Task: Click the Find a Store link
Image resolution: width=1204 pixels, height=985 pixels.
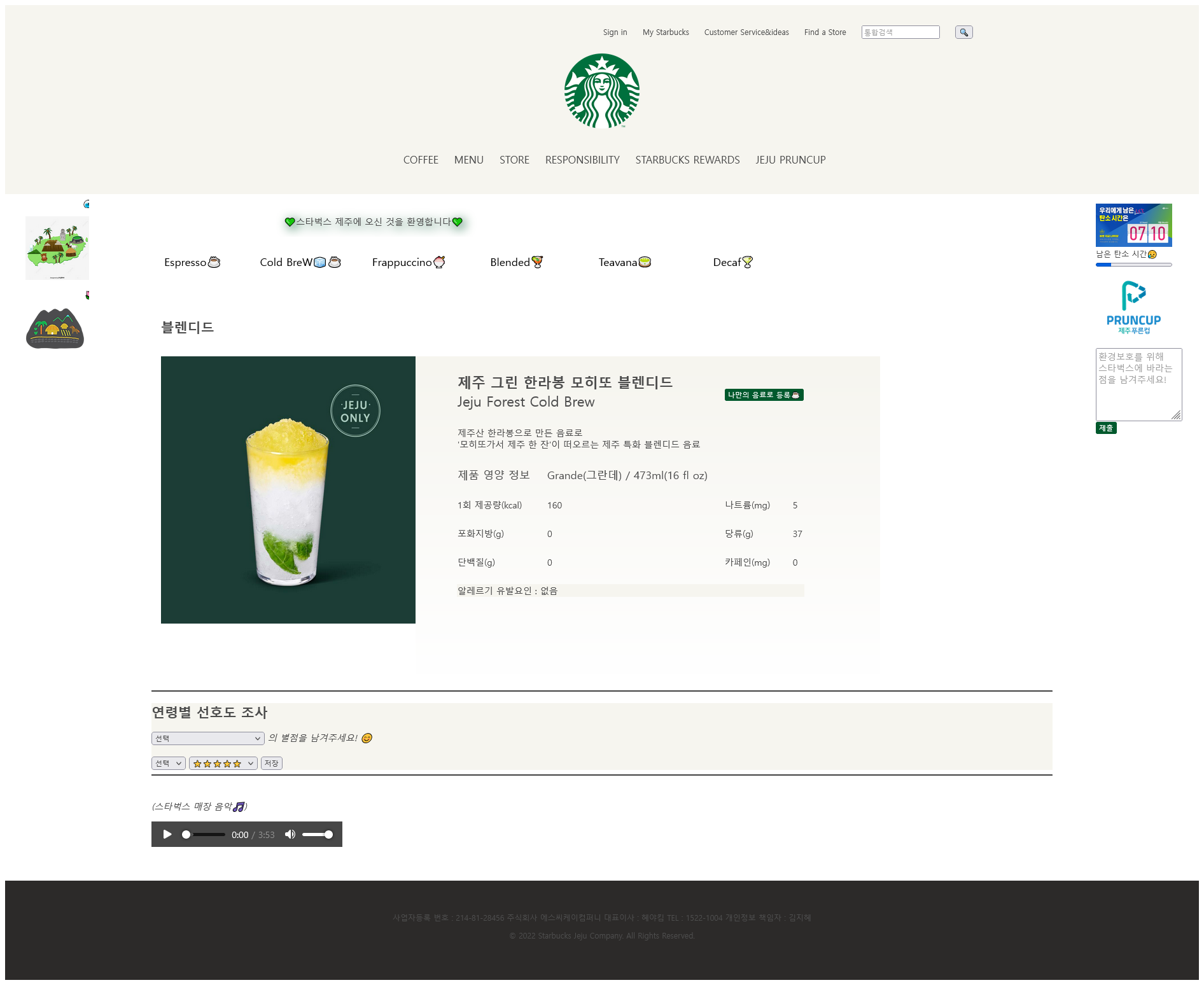Action: click(825, 32)
